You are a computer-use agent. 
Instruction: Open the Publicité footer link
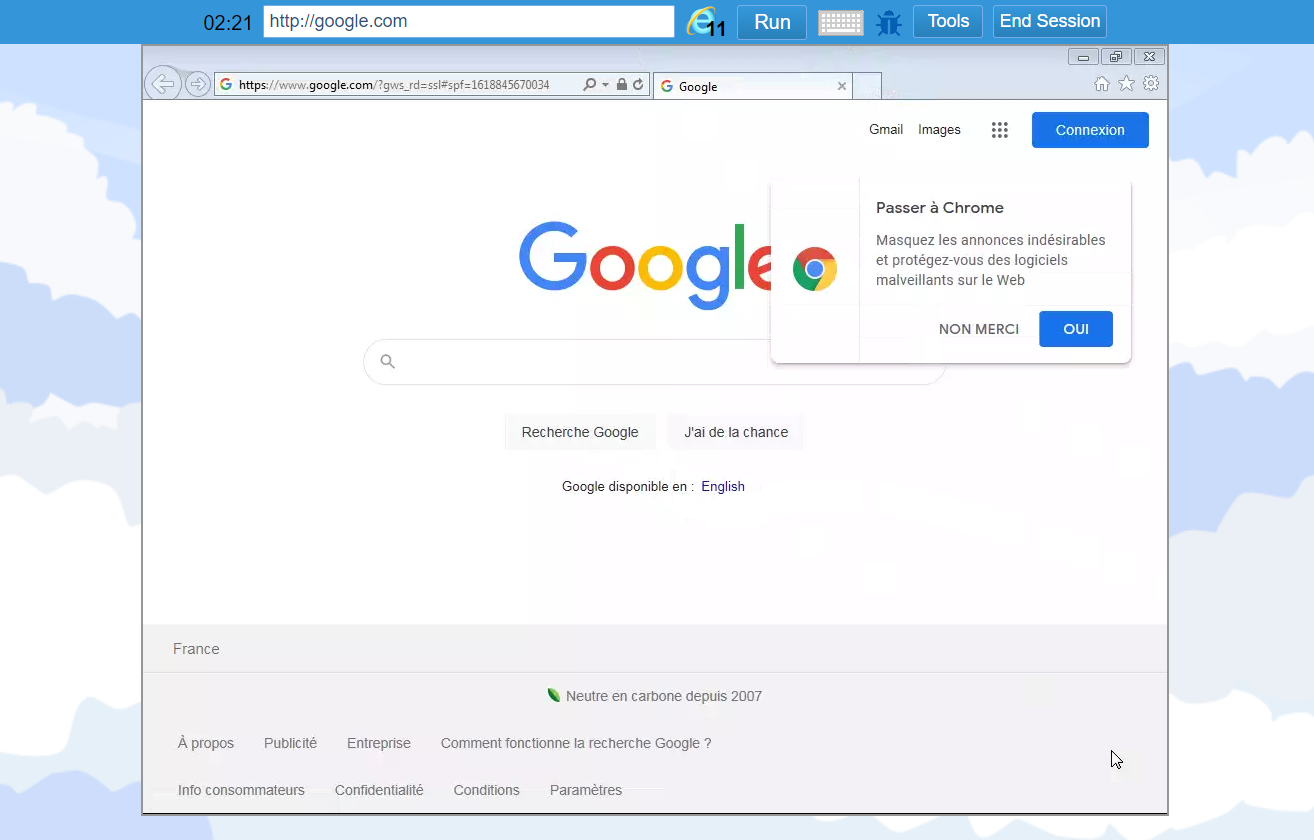point(290,743)
